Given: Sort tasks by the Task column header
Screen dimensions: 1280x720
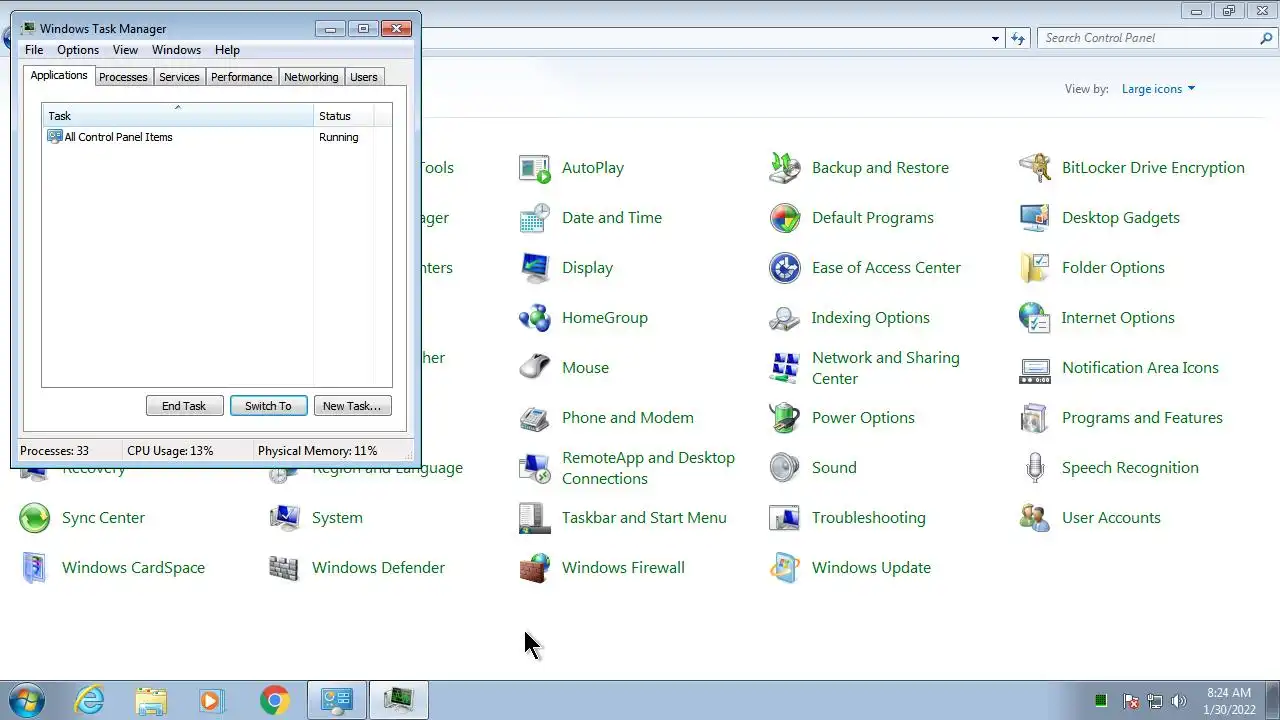Looking at the screenshot, I should (178, 116).
